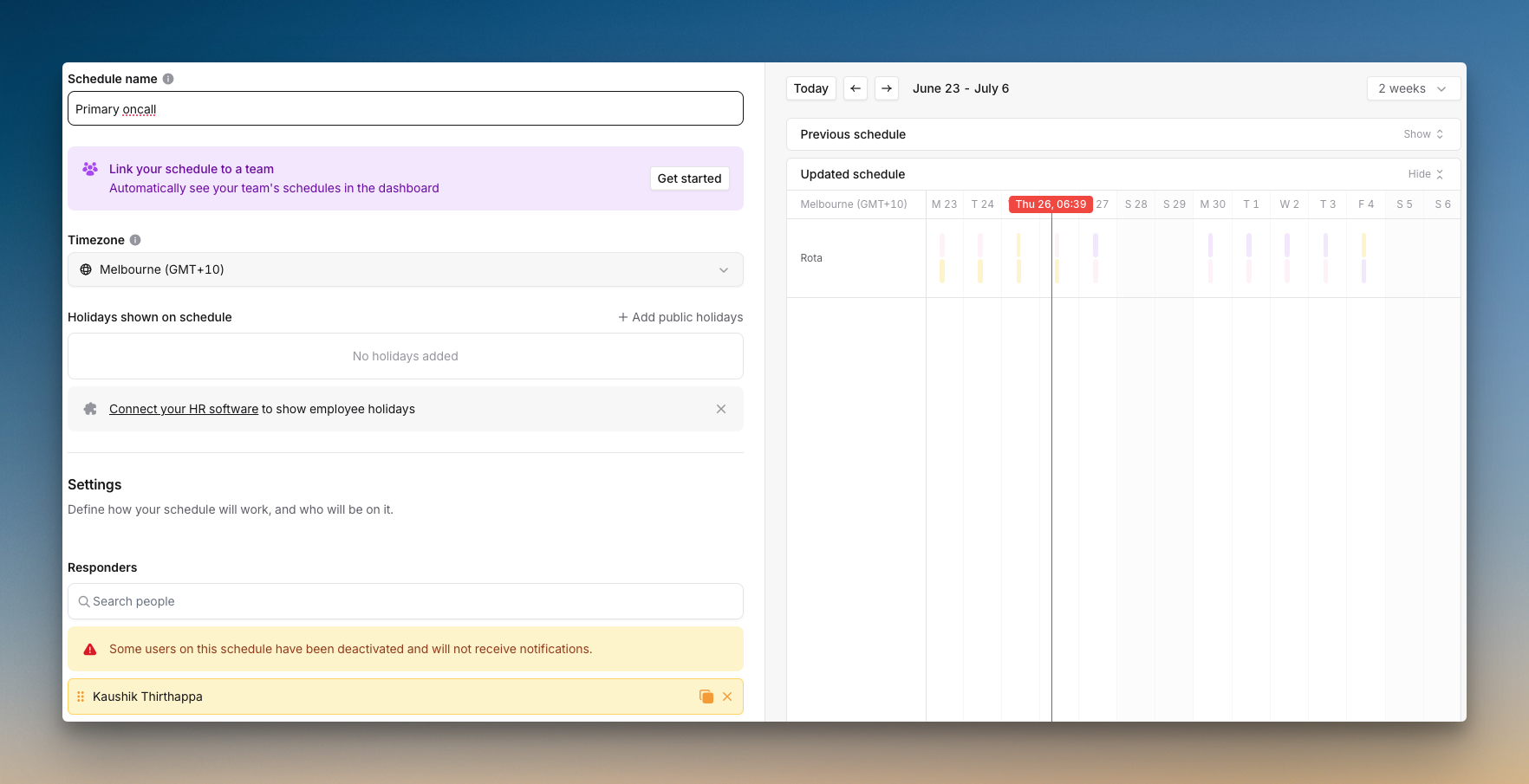This screenshot has height=784, width=1529.
Task: Click the Today button
Action: pos(810,88)
